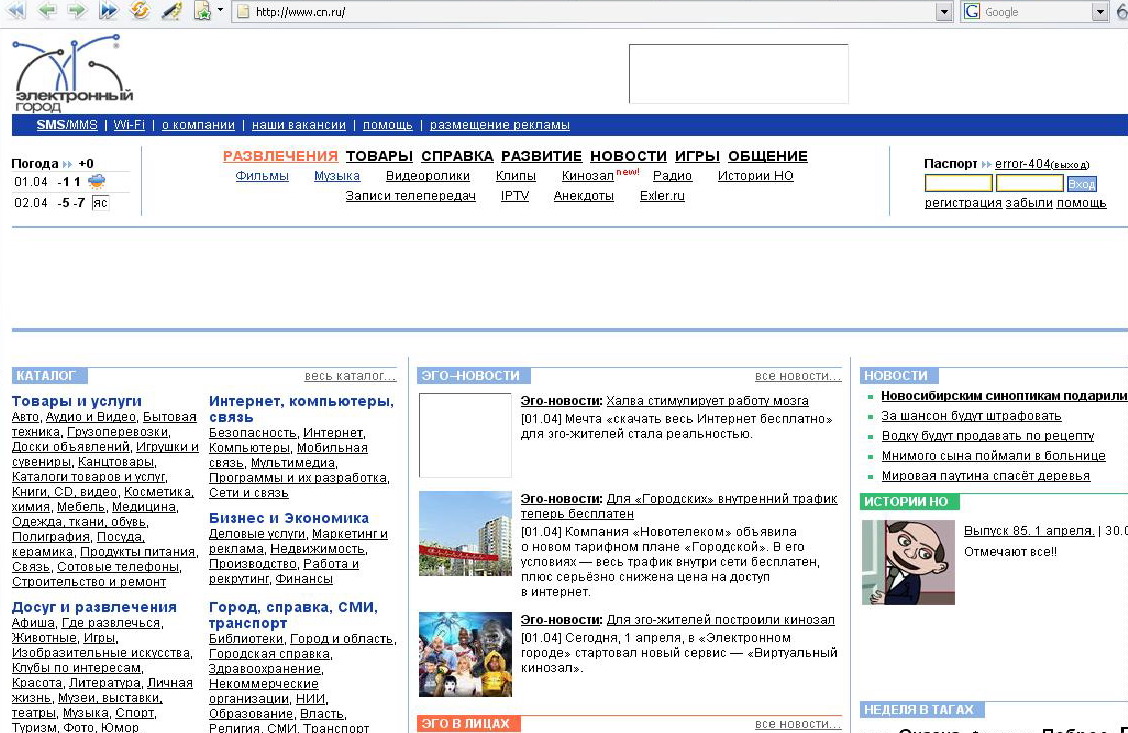The width and height of the screenshot is (1128, 733).
Task: Switch to the НОВОСТИ navigation section
Action: [628, 156]
